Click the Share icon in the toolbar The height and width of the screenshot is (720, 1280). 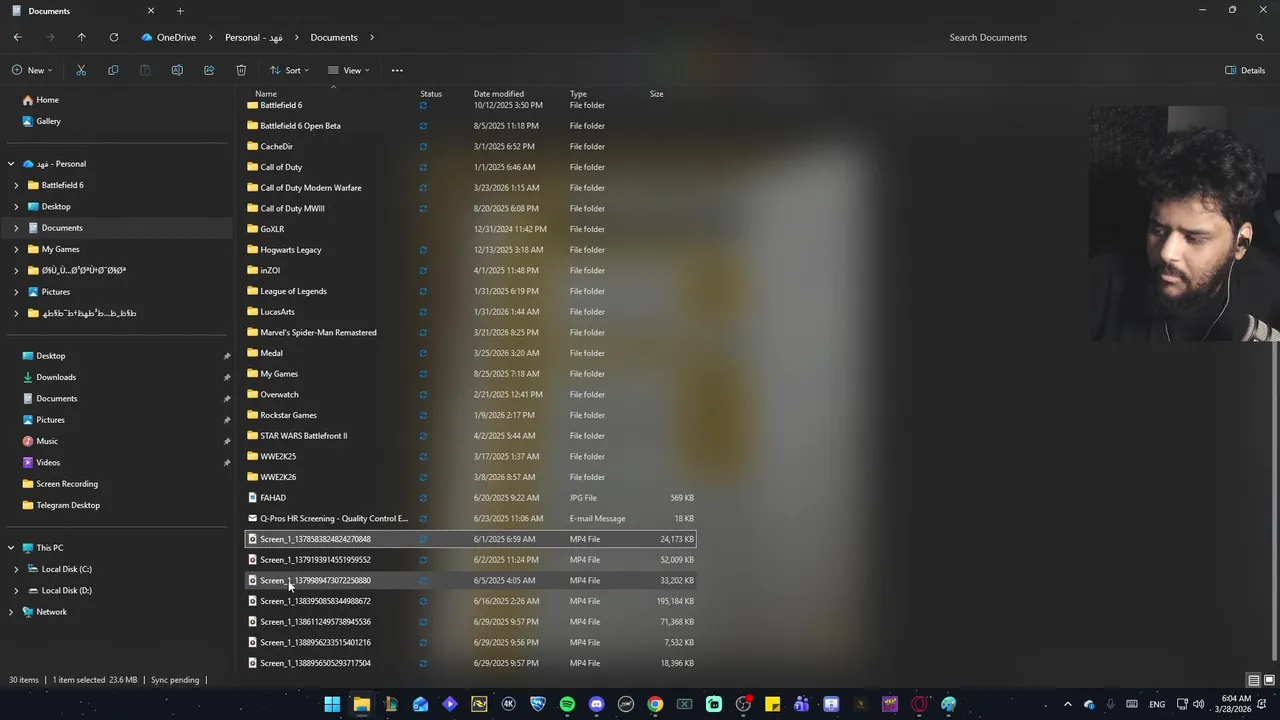coord(209,70)
